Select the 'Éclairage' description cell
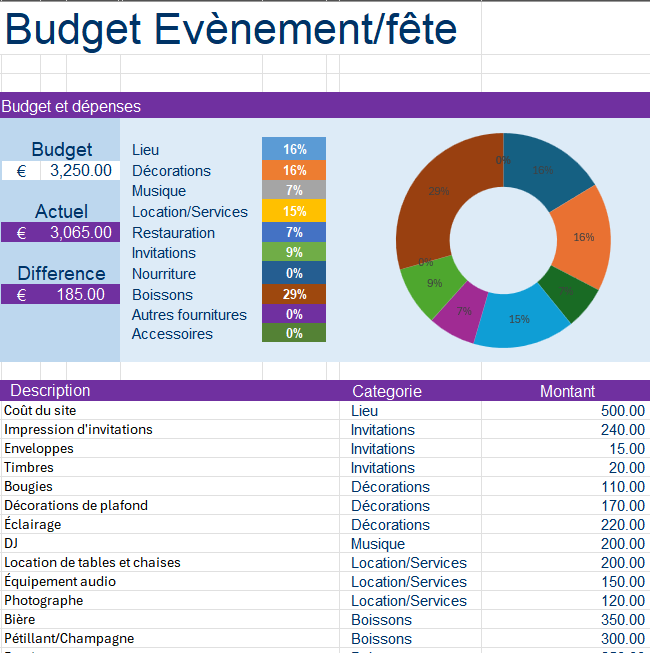The width and height of the screenshot is (650, 653). [x=170, y=524]
